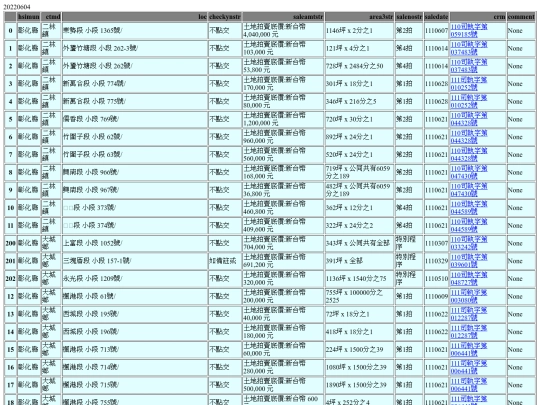Click the ctmd column header
The width and height of the screenshot is (540, 405).
pyautogui.click(x=51, y=17)
